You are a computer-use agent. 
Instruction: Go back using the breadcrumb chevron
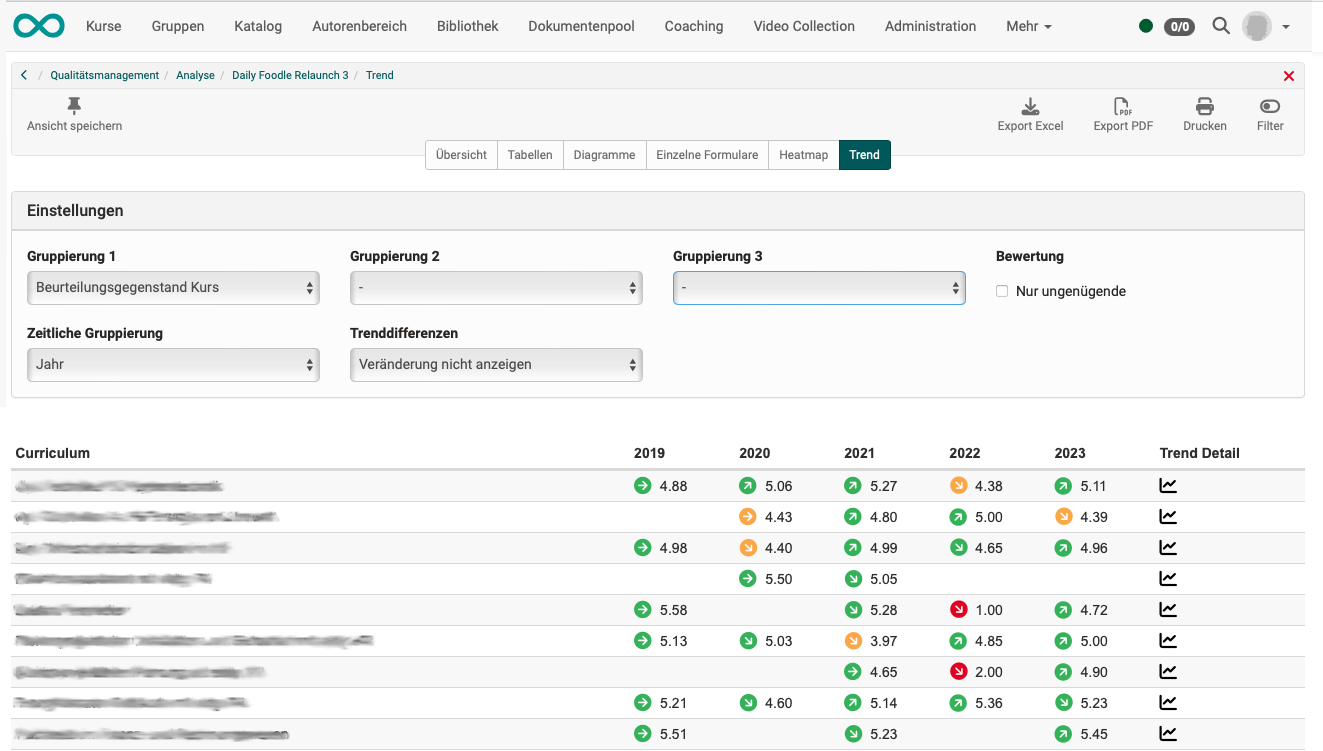coord(23,74)
